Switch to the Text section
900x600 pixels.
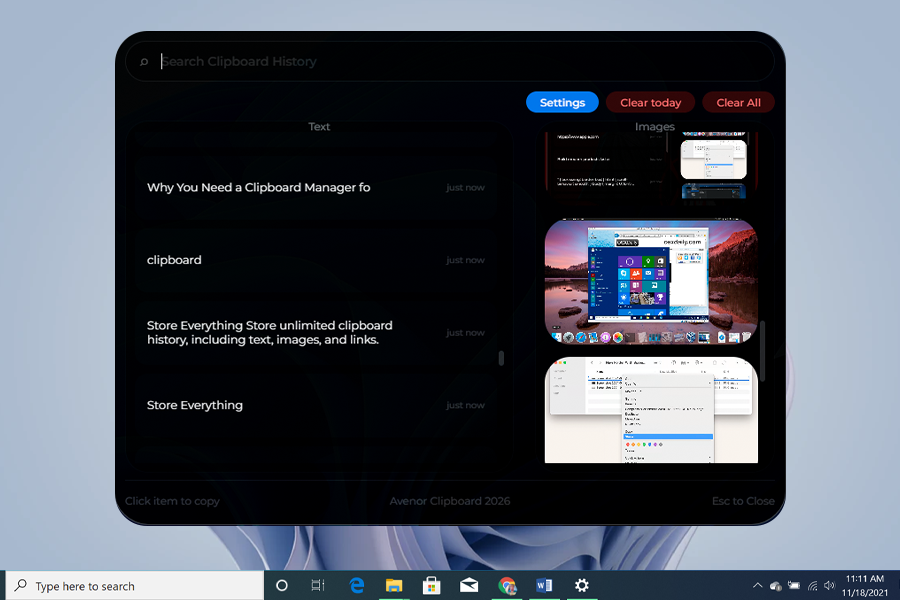click(x=319, y=126)
